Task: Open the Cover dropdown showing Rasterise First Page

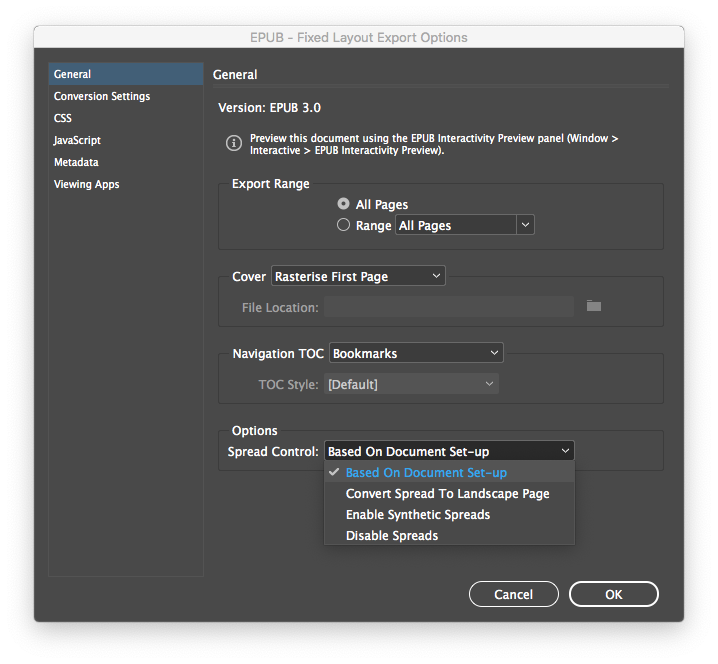Action: pyautogui.click(x=358, y=276)
